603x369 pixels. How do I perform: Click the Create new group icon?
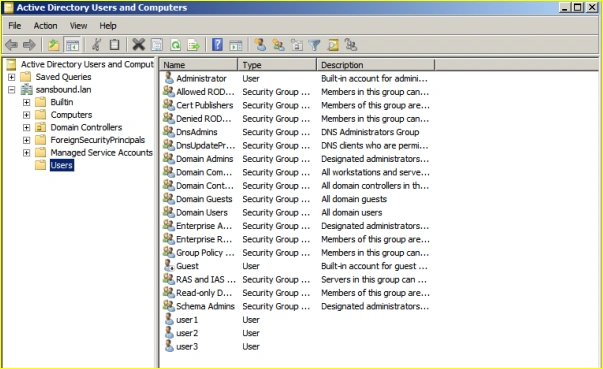(278, 45)
